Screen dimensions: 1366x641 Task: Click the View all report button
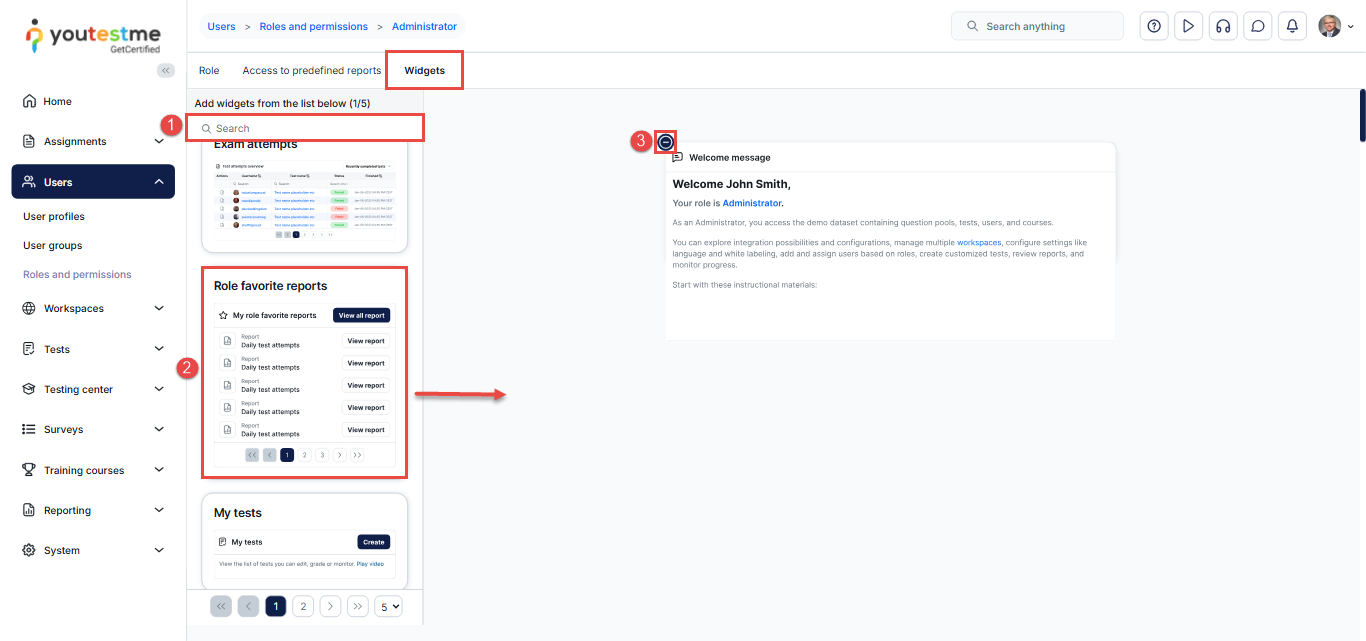(361, 315)
